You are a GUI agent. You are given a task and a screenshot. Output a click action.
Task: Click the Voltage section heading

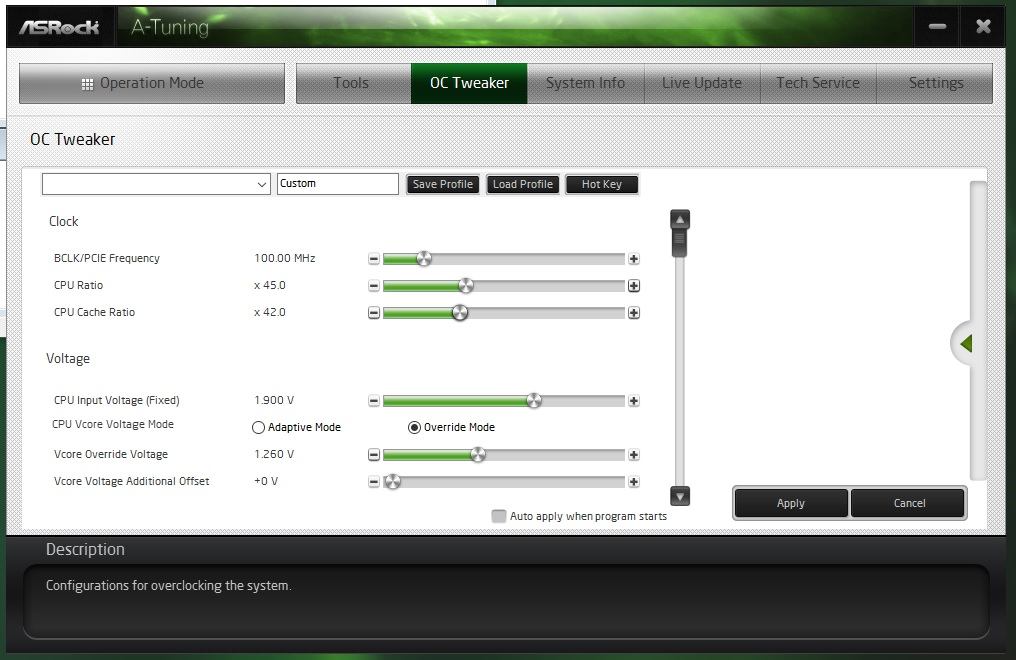click(68, 359)
